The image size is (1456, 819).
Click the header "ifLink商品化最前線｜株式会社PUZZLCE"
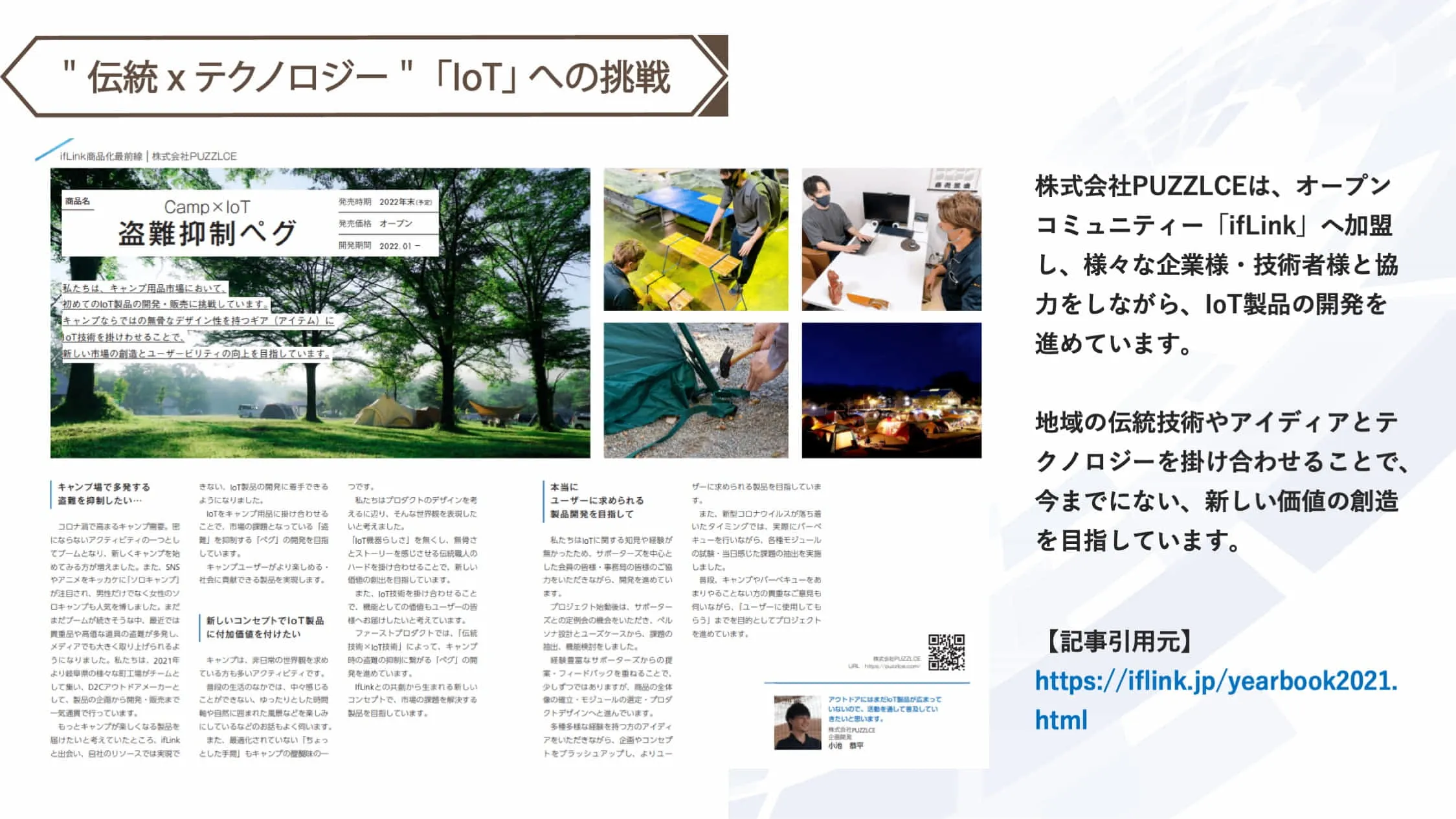[148, 156]
